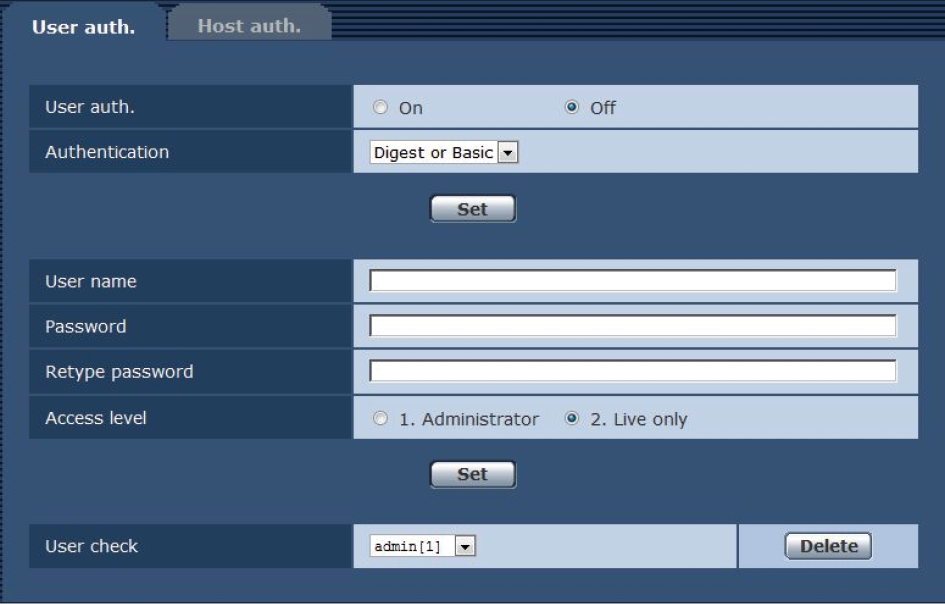Click the Retype password row label
Viewport: 945px width, 604px height.
tap(119, 372)
